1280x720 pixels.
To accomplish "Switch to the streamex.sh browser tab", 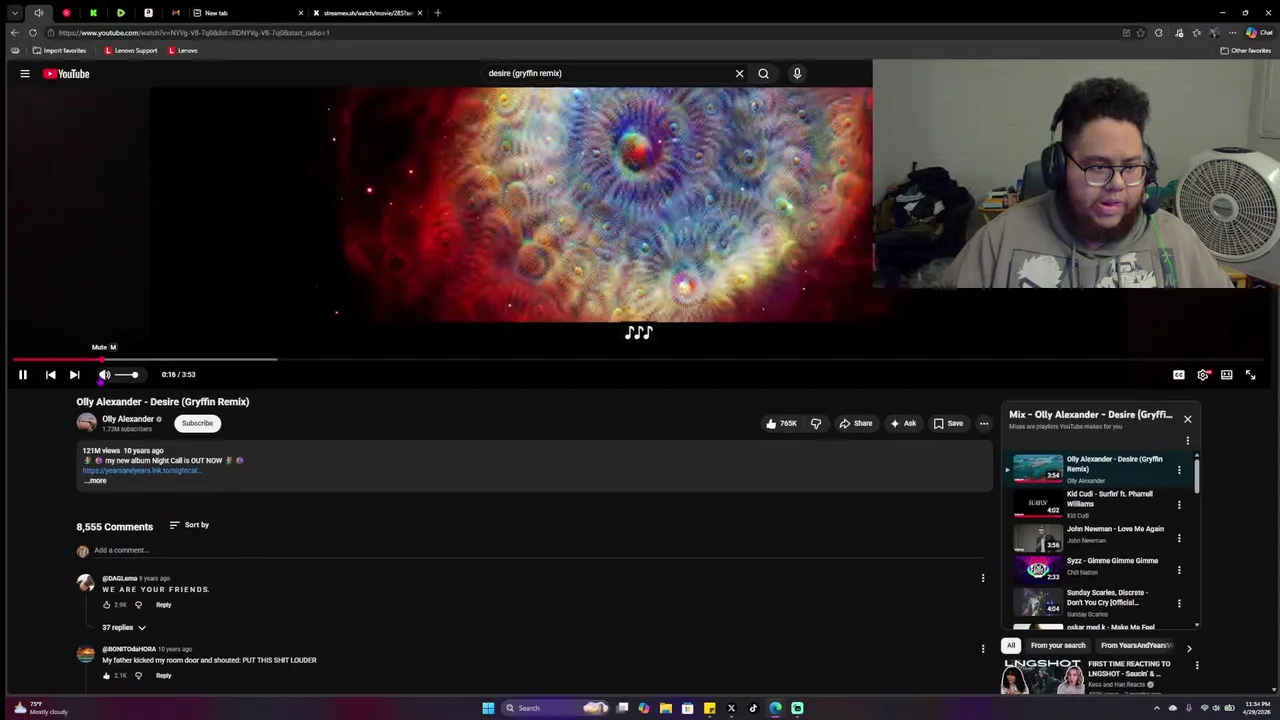I will (x=367, y=13).
